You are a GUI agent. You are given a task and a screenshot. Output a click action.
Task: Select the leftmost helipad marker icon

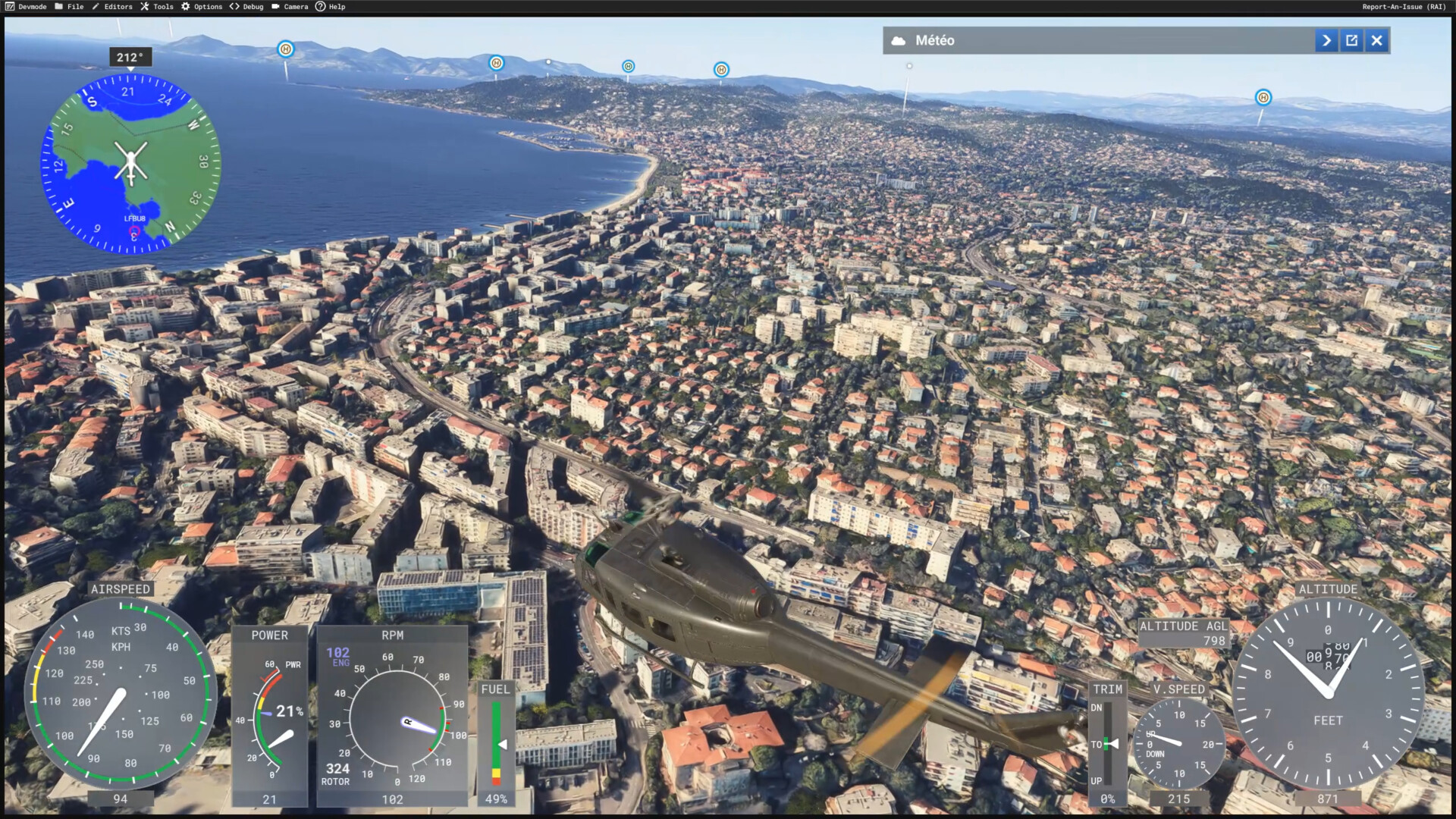286,49
